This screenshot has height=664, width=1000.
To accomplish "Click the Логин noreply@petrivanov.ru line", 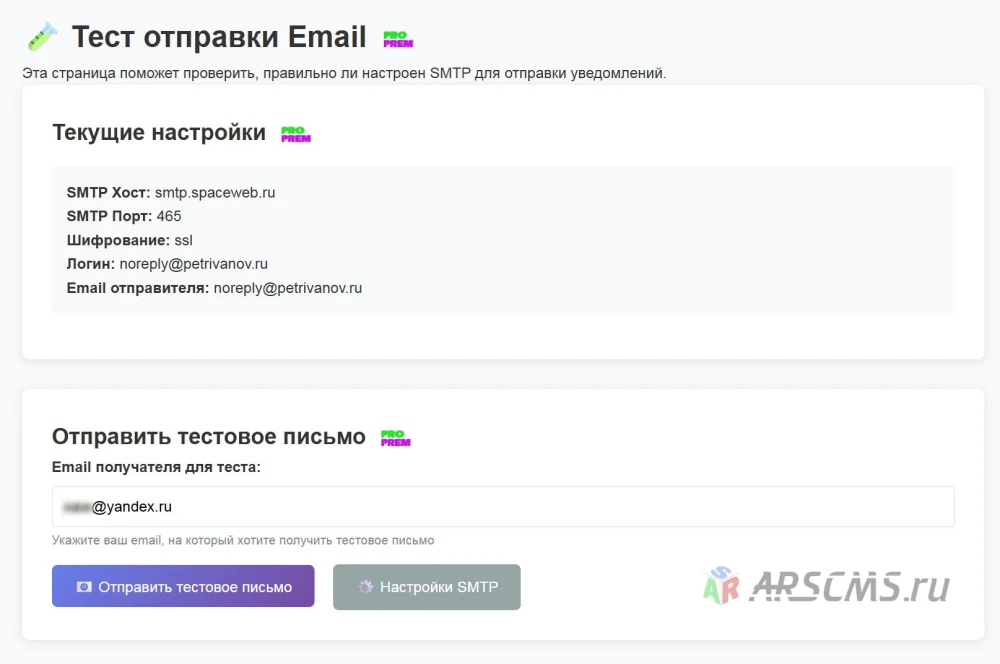I will click(167, 264).
